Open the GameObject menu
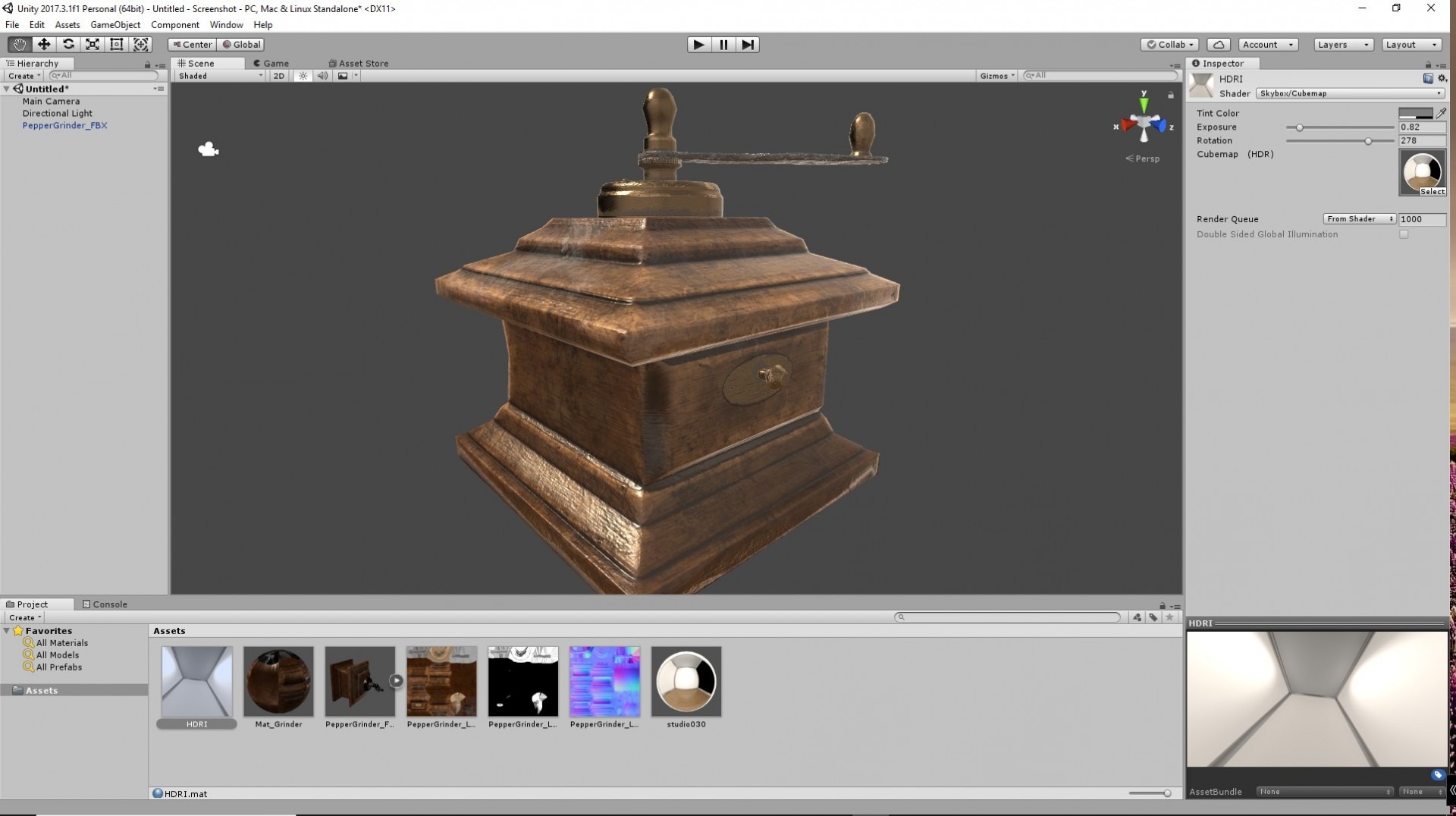The image size is (1456, 816). (115, 25)
